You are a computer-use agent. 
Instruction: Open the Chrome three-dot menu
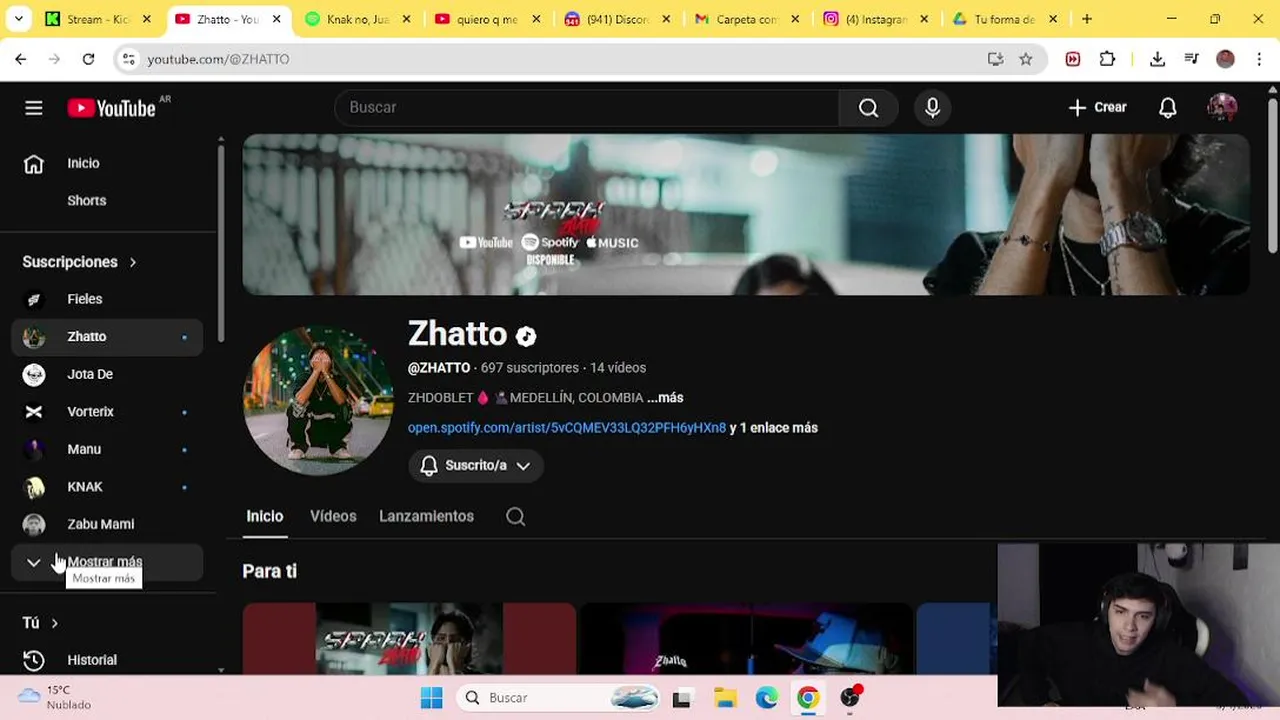click(1259, 59)
